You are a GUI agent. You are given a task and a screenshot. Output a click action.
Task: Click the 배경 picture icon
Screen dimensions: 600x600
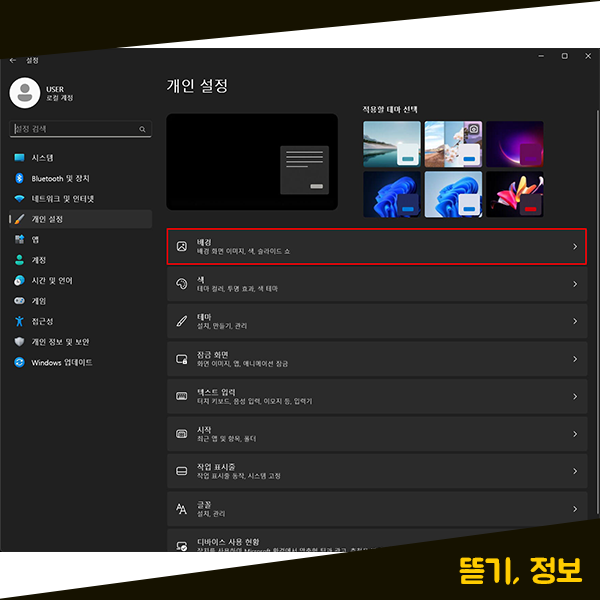[182, 246]
